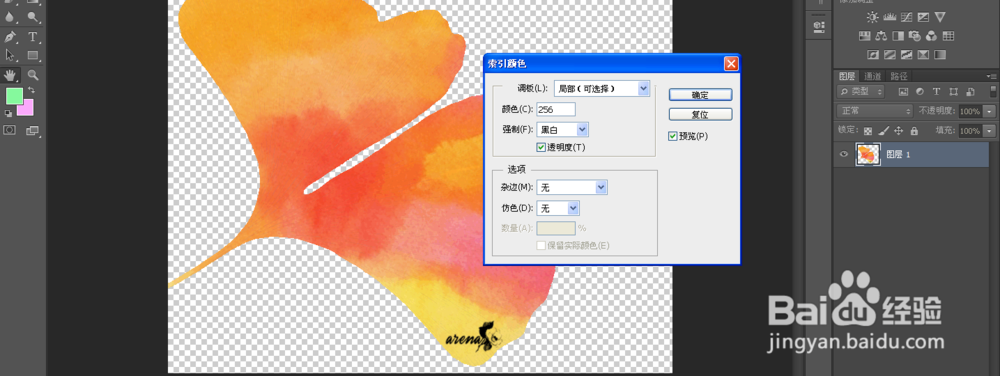Add a Color Balance adjustment

click(882, 36)
